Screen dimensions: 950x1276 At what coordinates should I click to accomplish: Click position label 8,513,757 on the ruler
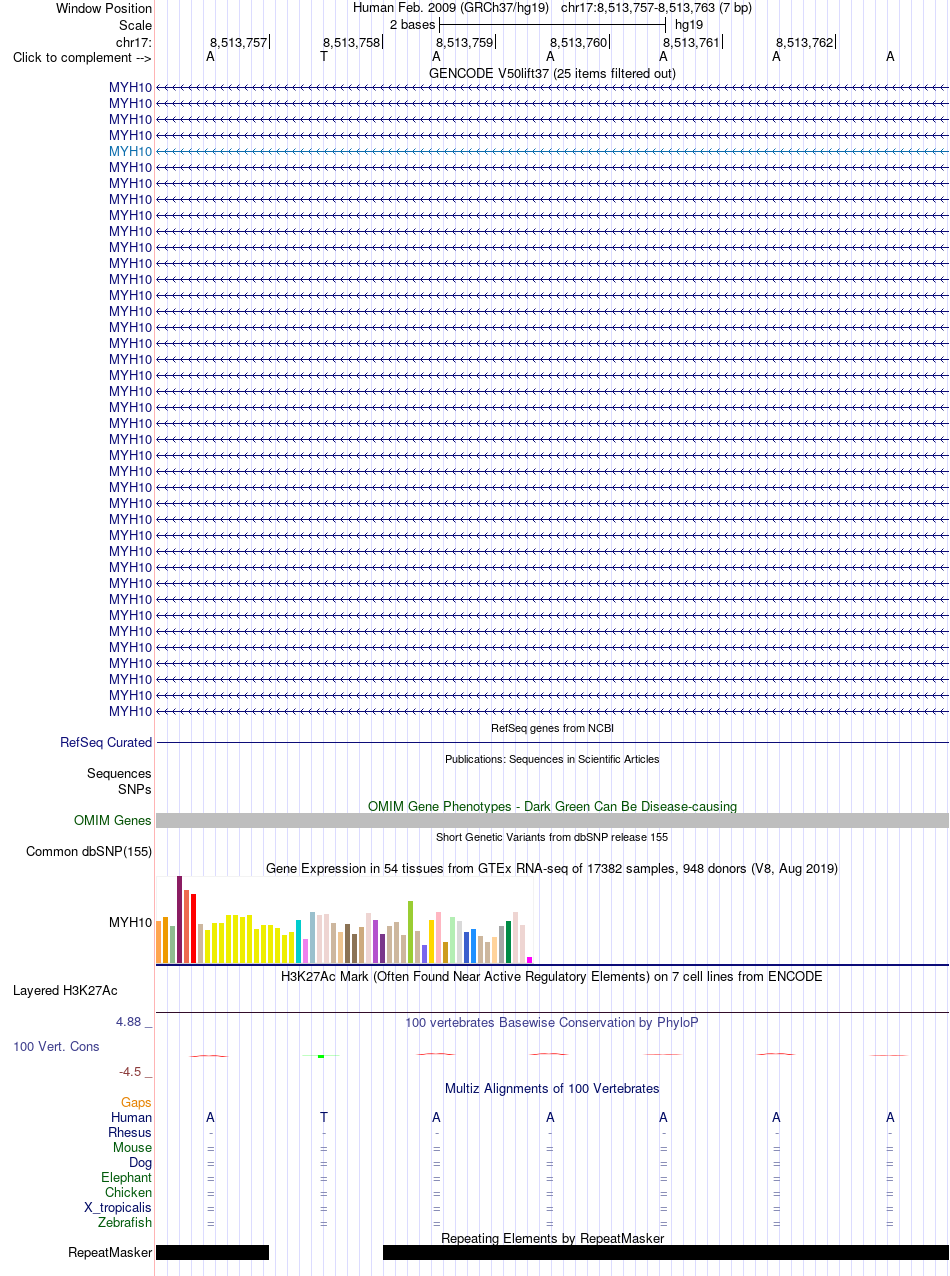click(239, 42)
